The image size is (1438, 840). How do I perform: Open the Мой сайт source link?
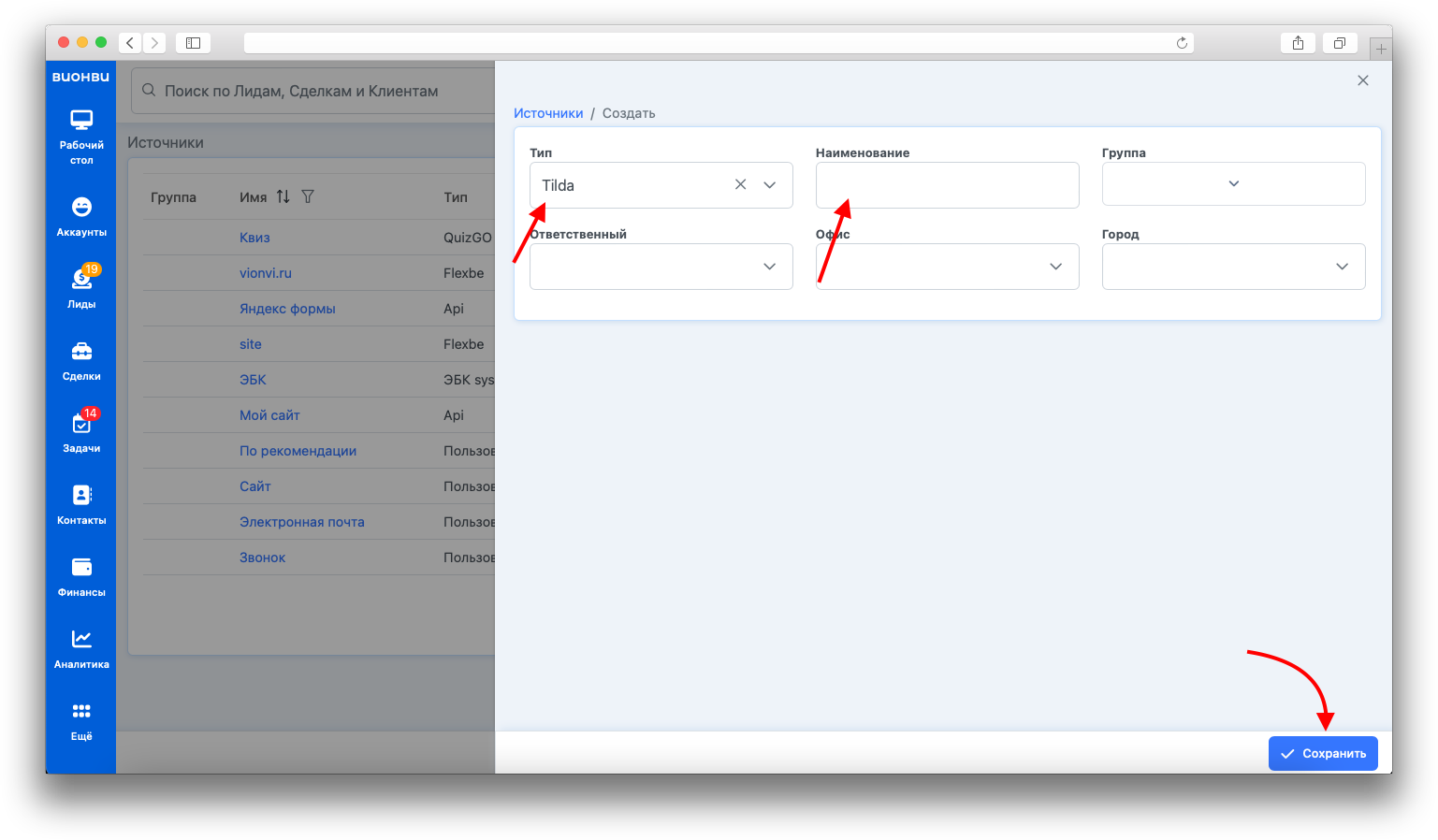[x=269, y=415]
